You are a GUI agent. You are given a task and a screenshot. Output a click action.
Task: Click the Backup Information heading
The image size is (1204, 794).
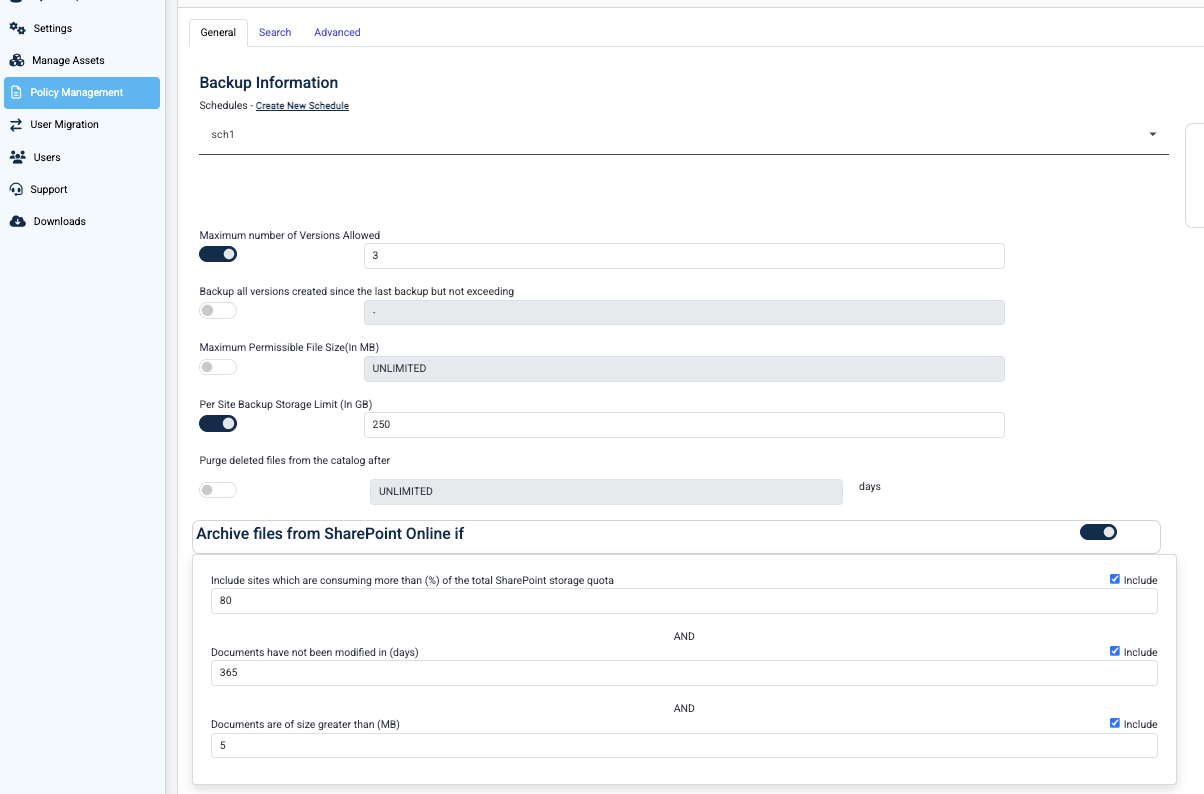[269, 83]
